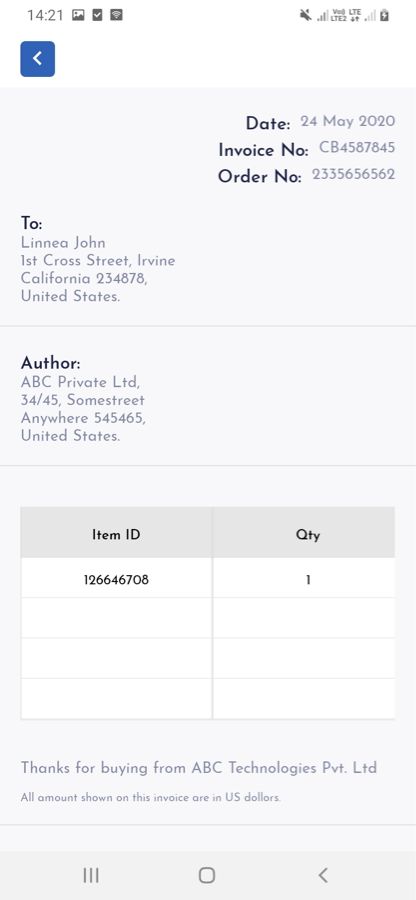Tap the battery icon in status bar

[x=384, y=15]
